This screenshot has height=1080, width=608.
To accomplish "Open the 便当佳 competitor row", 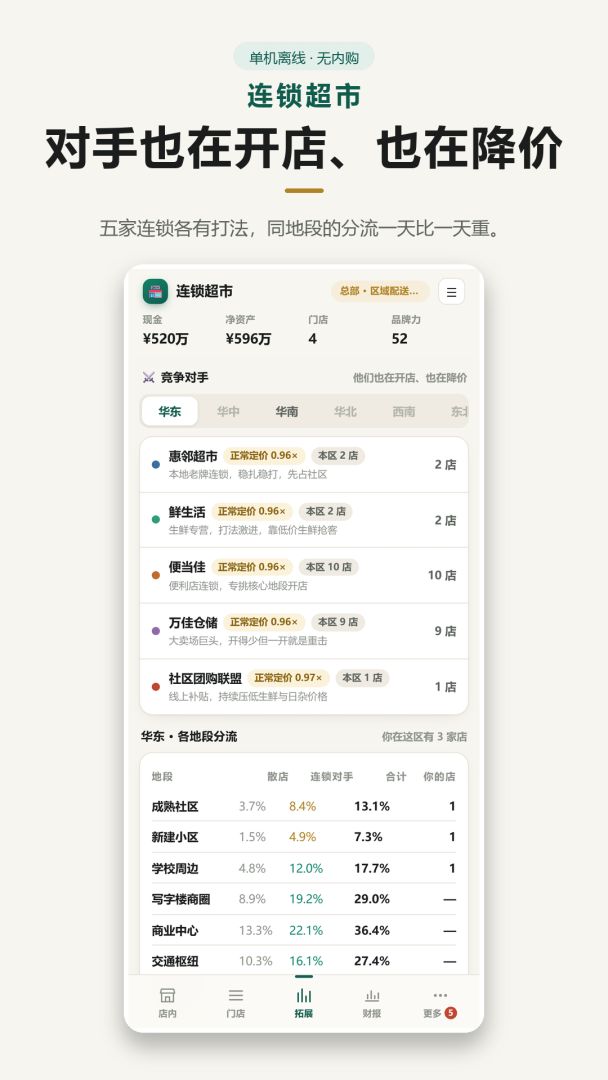I will 304,576.
